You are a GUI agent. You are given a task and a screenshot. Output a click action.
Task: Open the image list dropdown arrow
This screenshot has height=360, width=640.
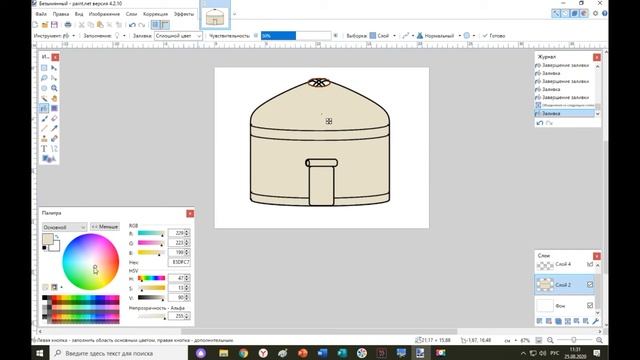(234, 15)
